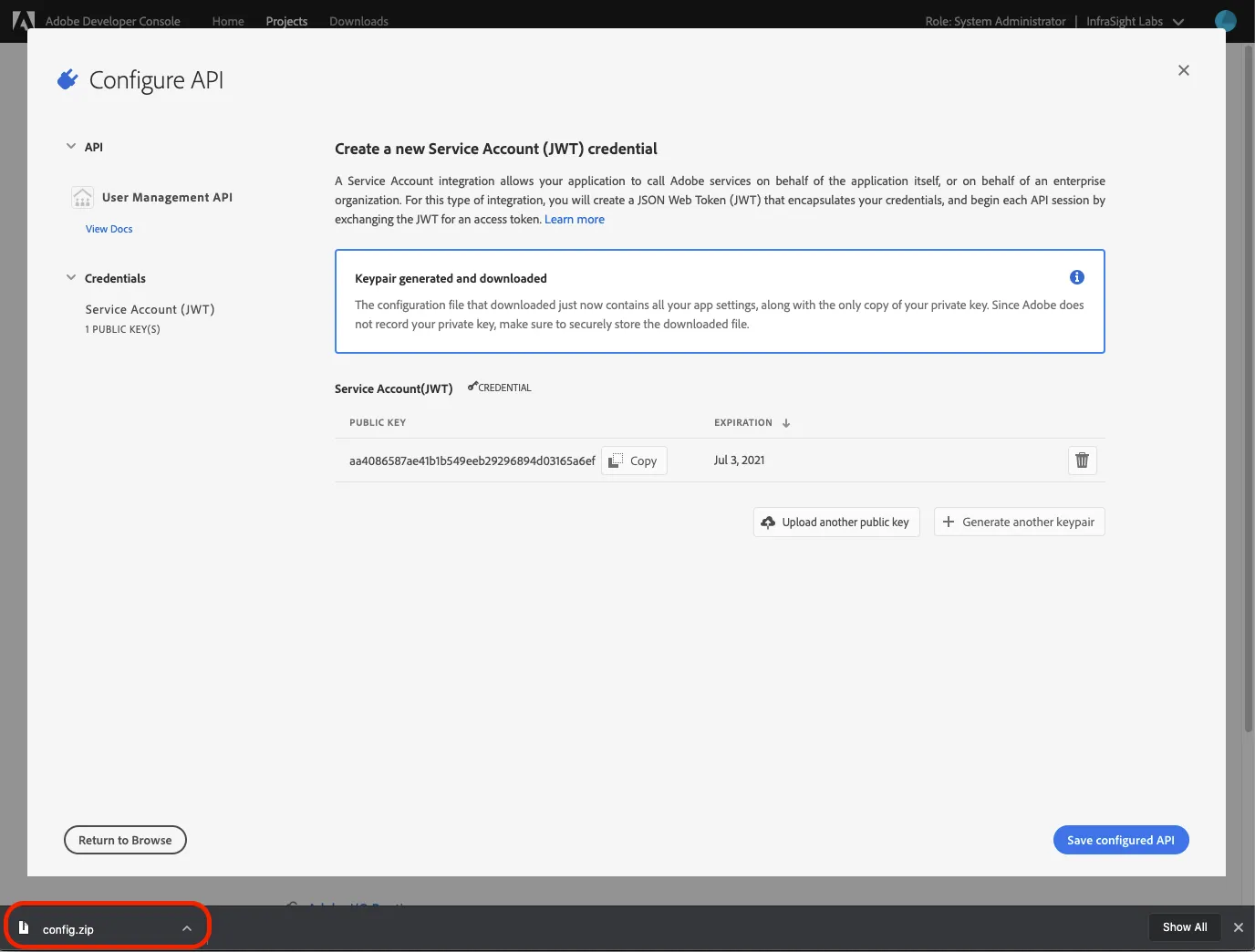
Task: Select Service Account (JWT) in sidebar
Action: 150,309
